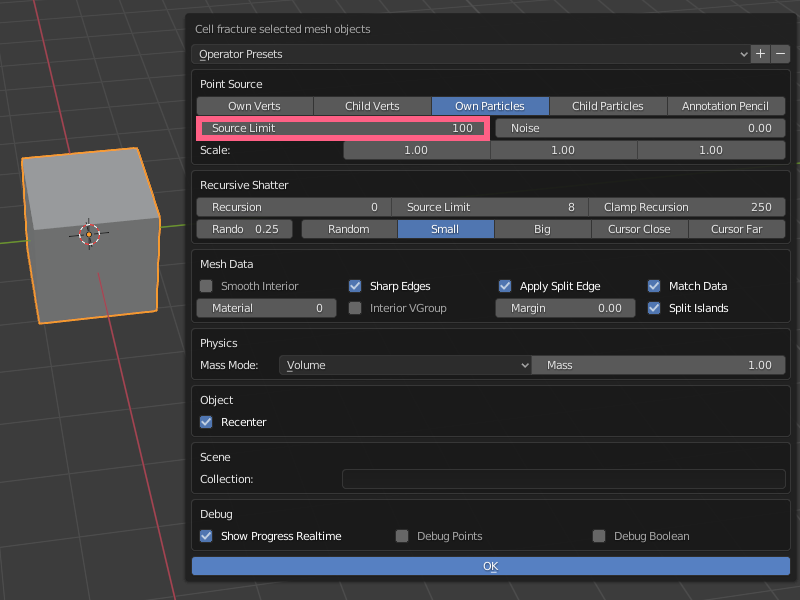Toggle the Recenter checkbox
Image resolution: width=800 pixels, height=600 pixels.
click(x=206, y=422)
